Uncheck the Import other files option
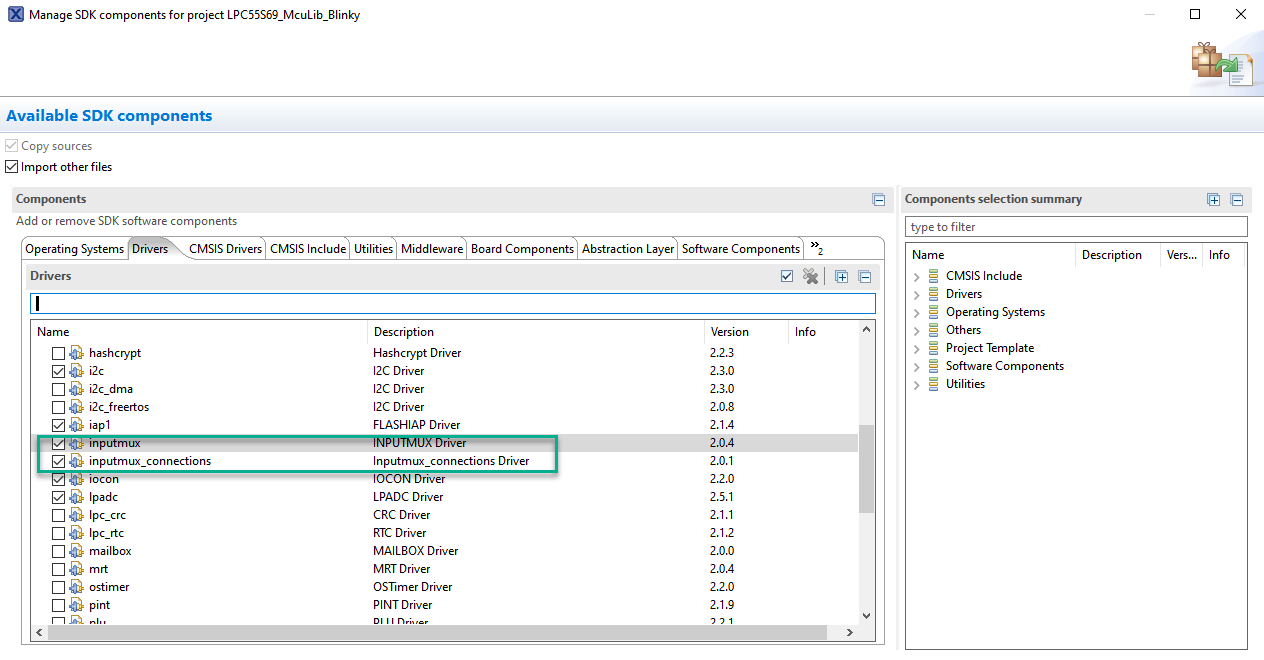Image resolution: width=1264 pixels, height=660 pixels. [11, 166]
